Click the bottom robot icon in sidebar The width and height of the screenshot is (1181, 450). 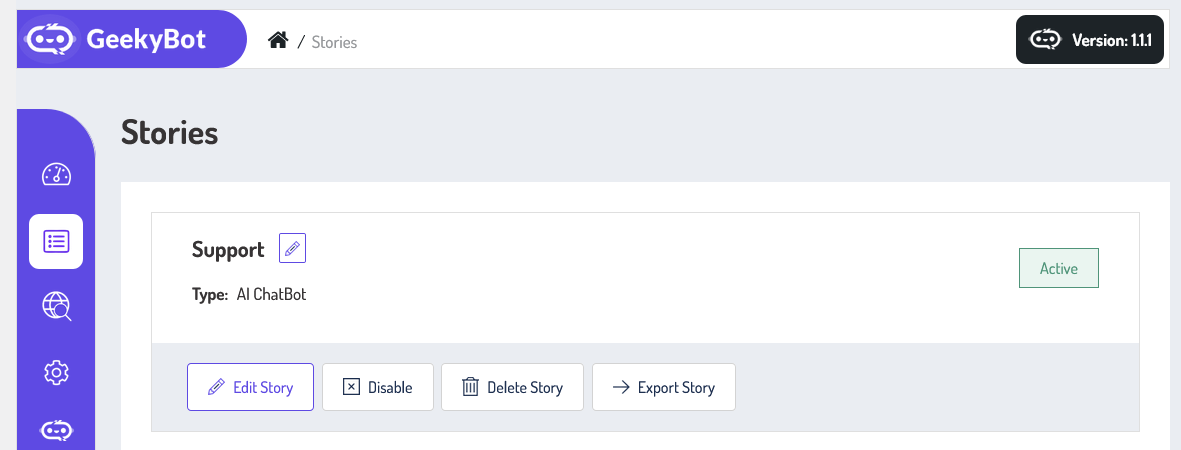(56, 431)
